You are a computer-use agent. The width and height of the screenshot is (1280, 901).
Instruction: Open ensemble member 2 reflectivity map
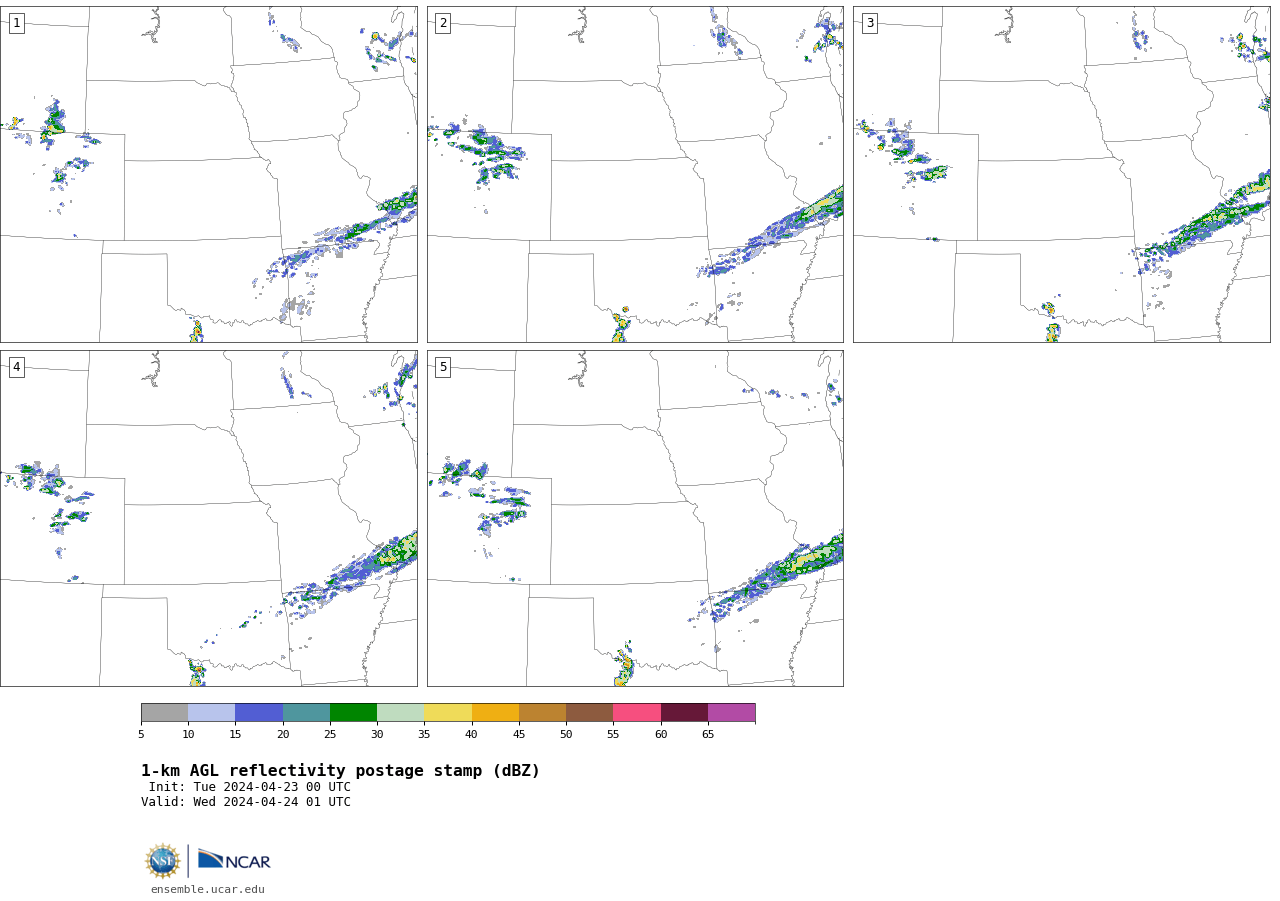point(635,174)
